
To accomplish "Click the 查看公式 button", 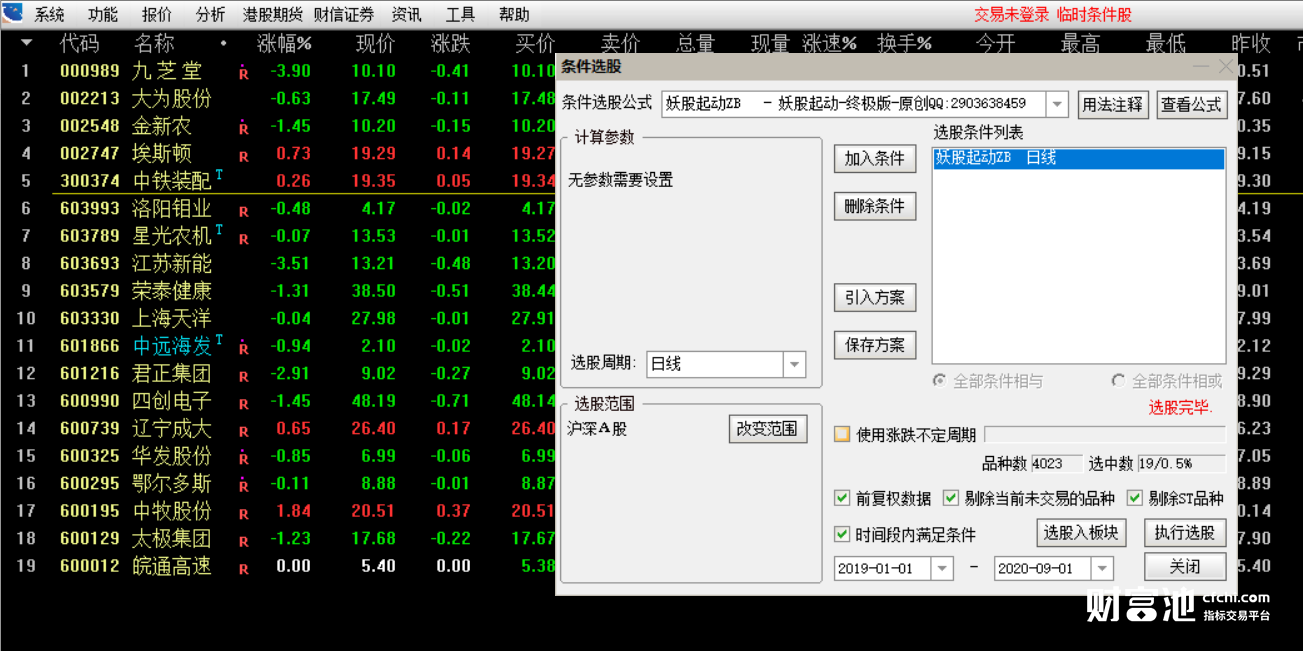I will (x=1191, y=104).
